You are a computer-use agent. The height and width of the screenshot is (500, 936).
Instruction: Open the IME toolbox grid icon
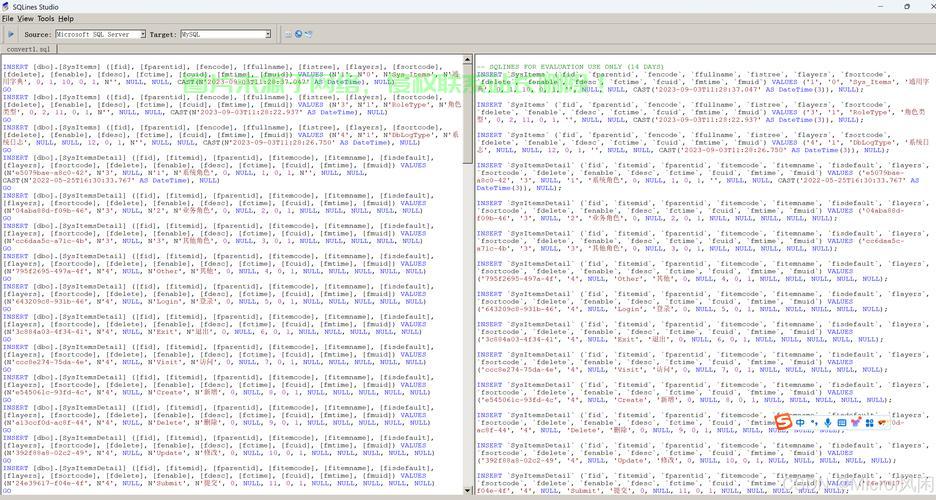(x=869, y=422)
